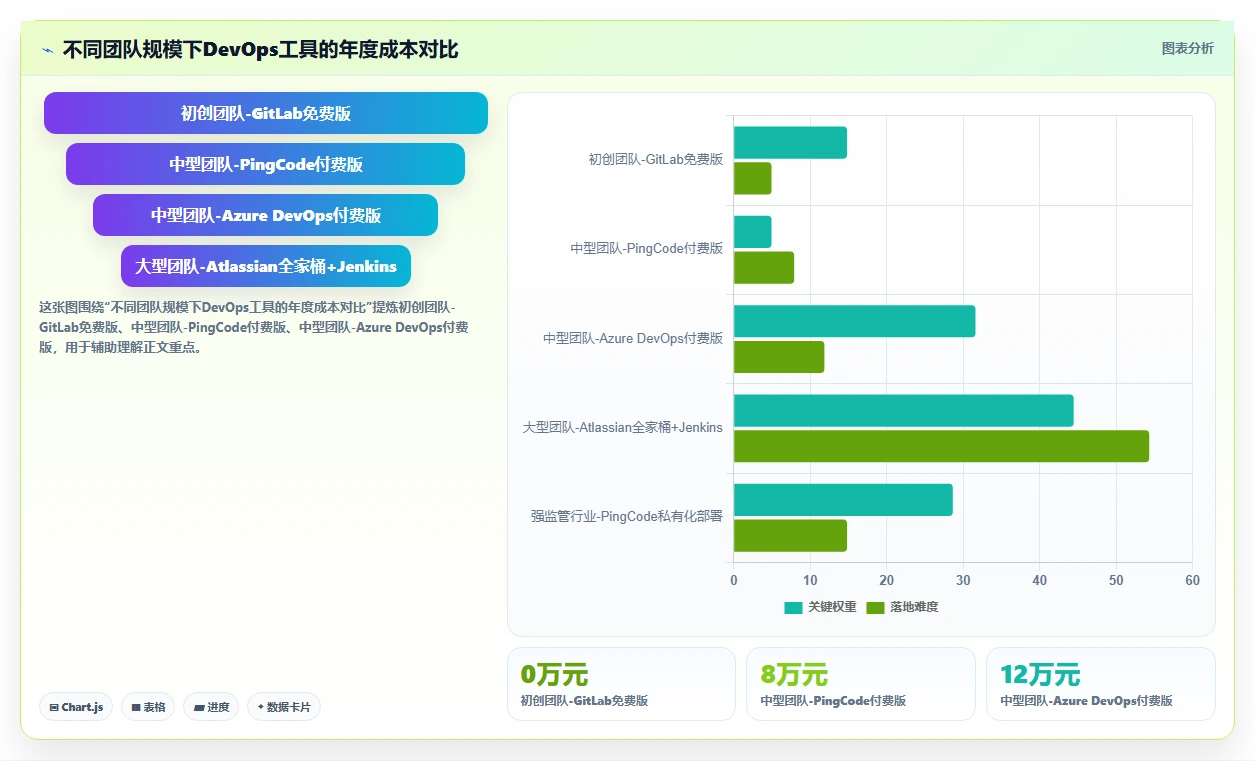Click 中型团队-Azure DevOps付费版 caption under 12万元

pos(1086,701)
